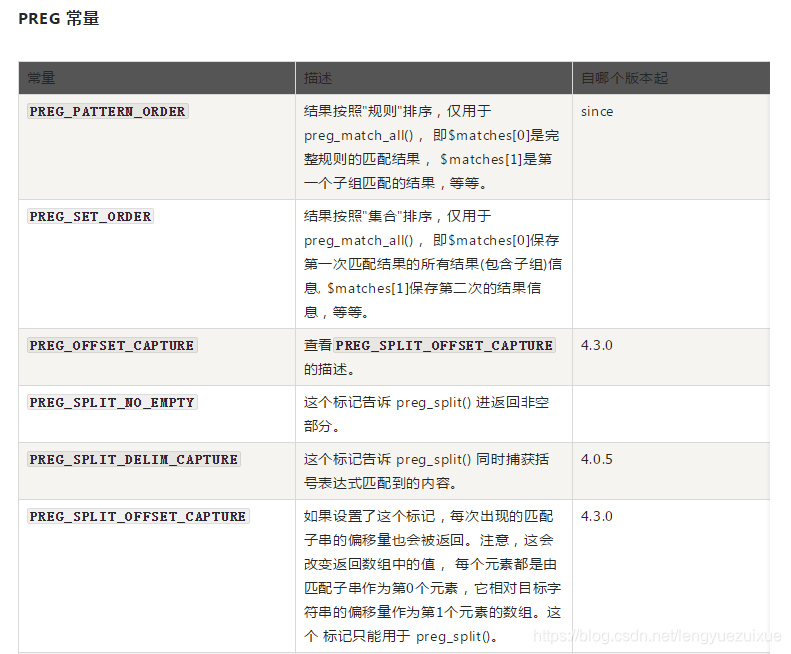Click 4.3.0 in the PREG_OFFSET_CAPTURE row
Viewport: 791px width, 654px height.
pyautogui.click(x=597, y=346)
